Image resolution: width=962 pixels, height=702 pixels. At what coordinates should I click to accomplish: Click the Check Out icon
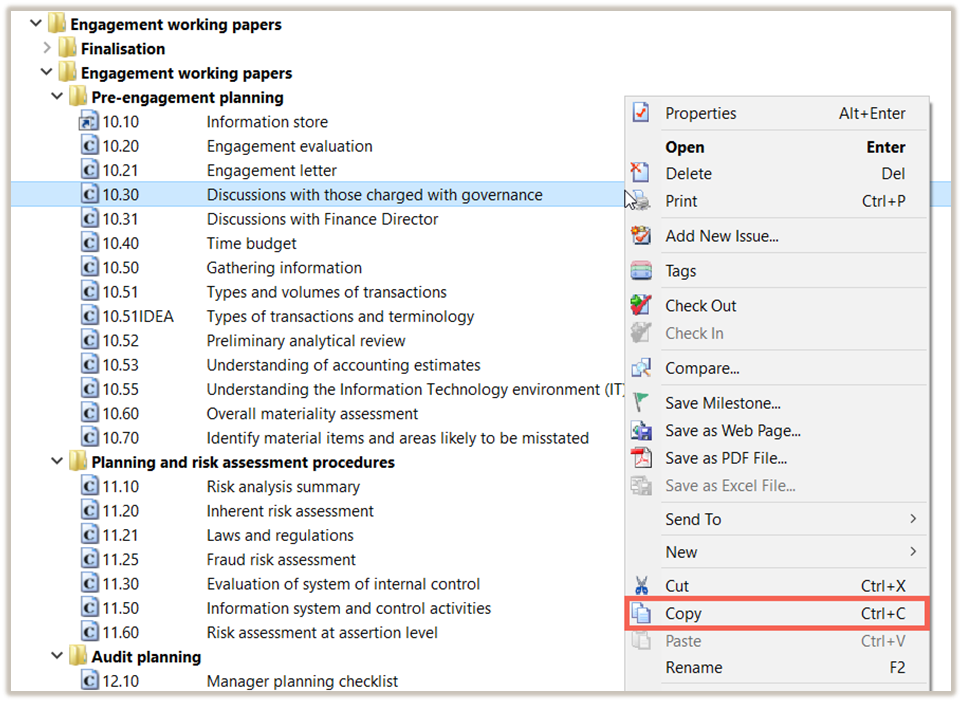(641, 306)
